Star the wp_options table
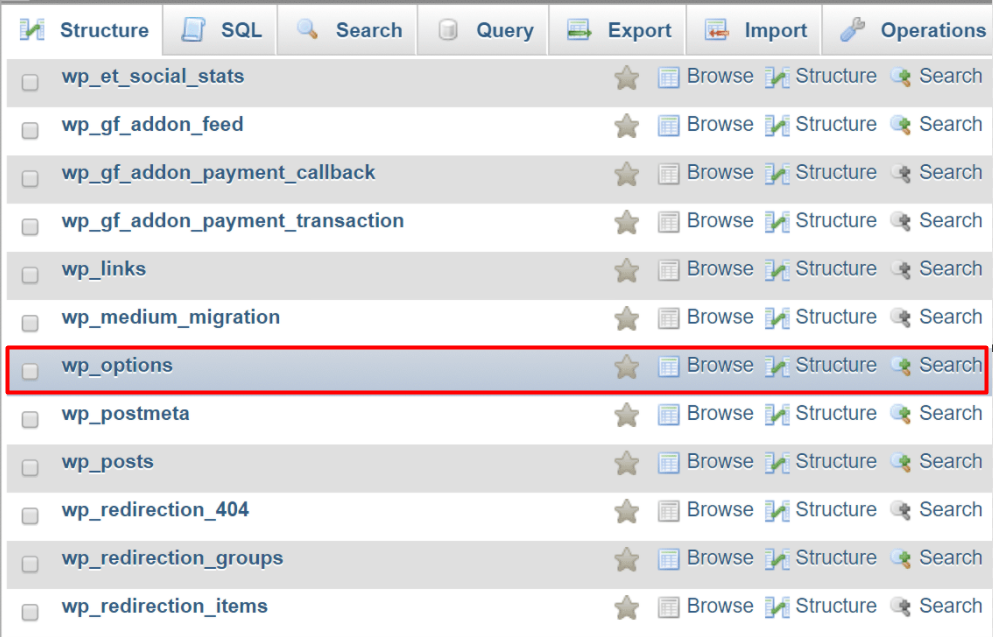The width and height of the screenshot is (993, 637). coord(626,367)
